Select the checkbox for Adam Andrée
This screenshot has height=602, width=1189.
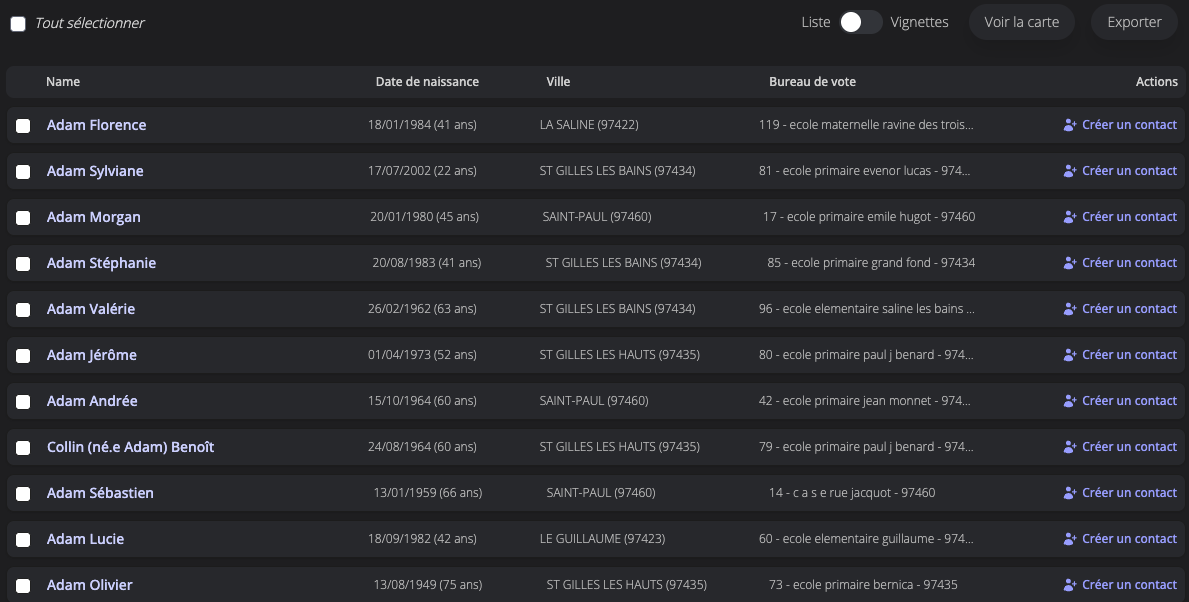(23, 402)
